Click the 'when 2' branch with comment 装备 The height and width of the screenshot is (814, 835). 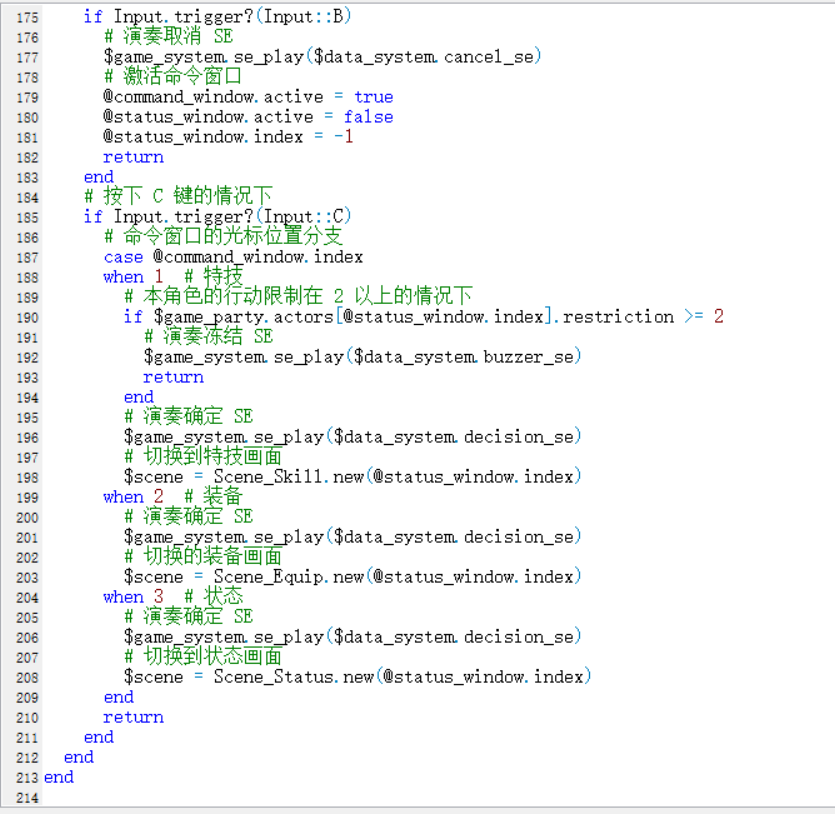[173, 497]
